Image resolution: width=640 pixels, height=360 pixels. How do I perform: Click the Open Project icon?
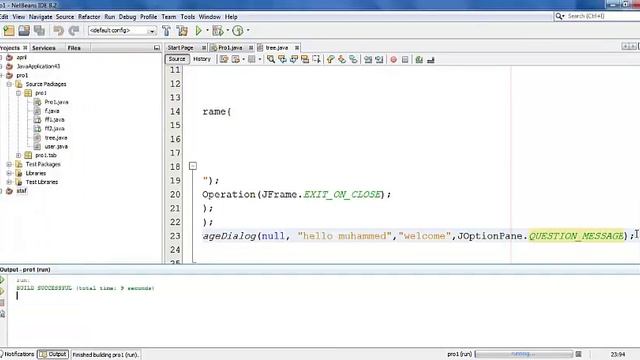point(24,31)
